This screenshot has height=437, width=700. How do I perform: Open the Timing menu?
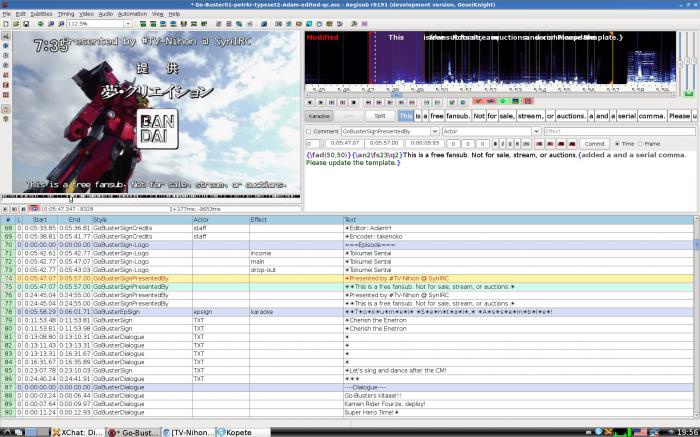pyautogui.click(x=66, y=14)
